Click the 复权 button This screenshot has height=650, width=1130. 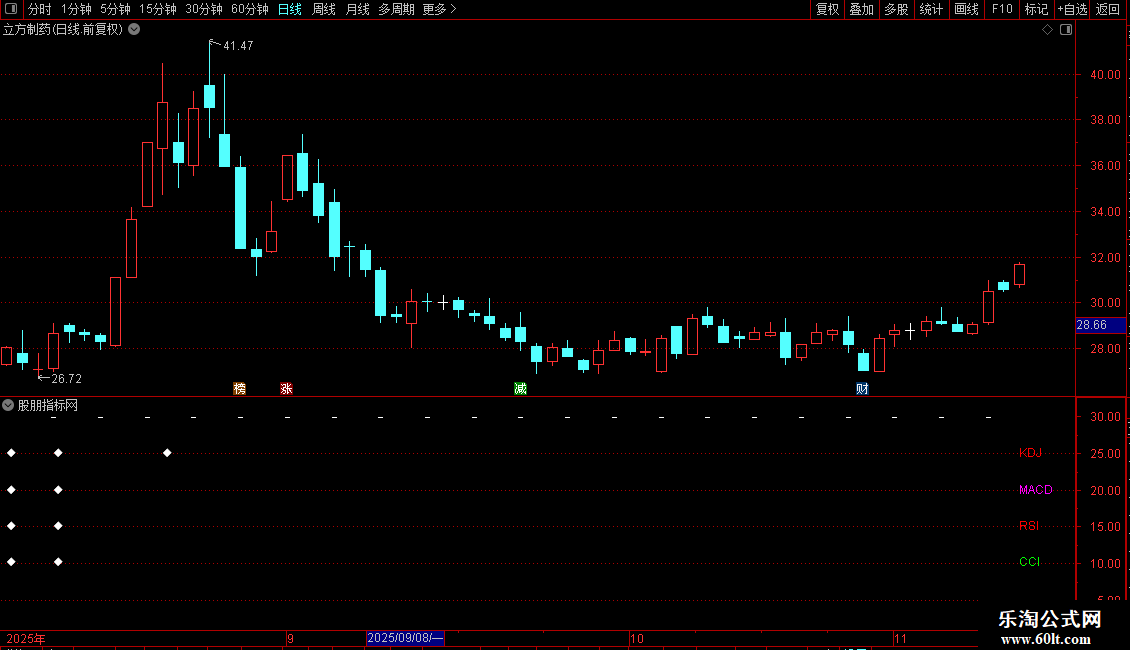tap(827, 9)
